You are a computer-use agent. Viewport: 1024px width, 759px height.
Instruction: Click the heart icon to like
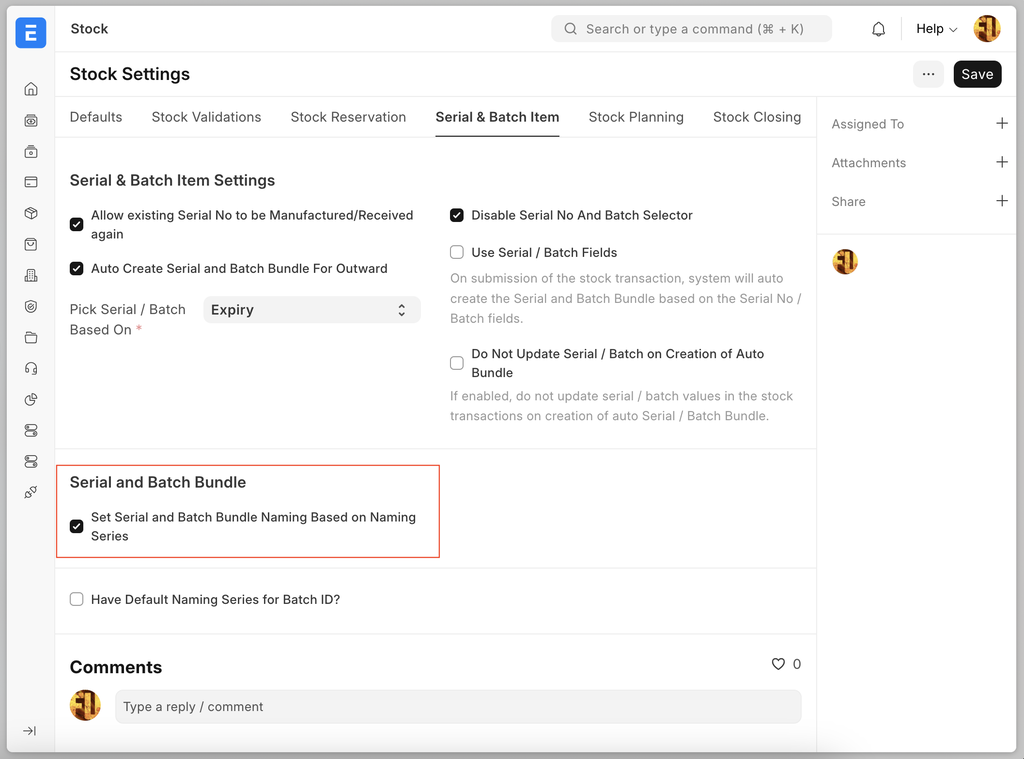click(778, 664)
